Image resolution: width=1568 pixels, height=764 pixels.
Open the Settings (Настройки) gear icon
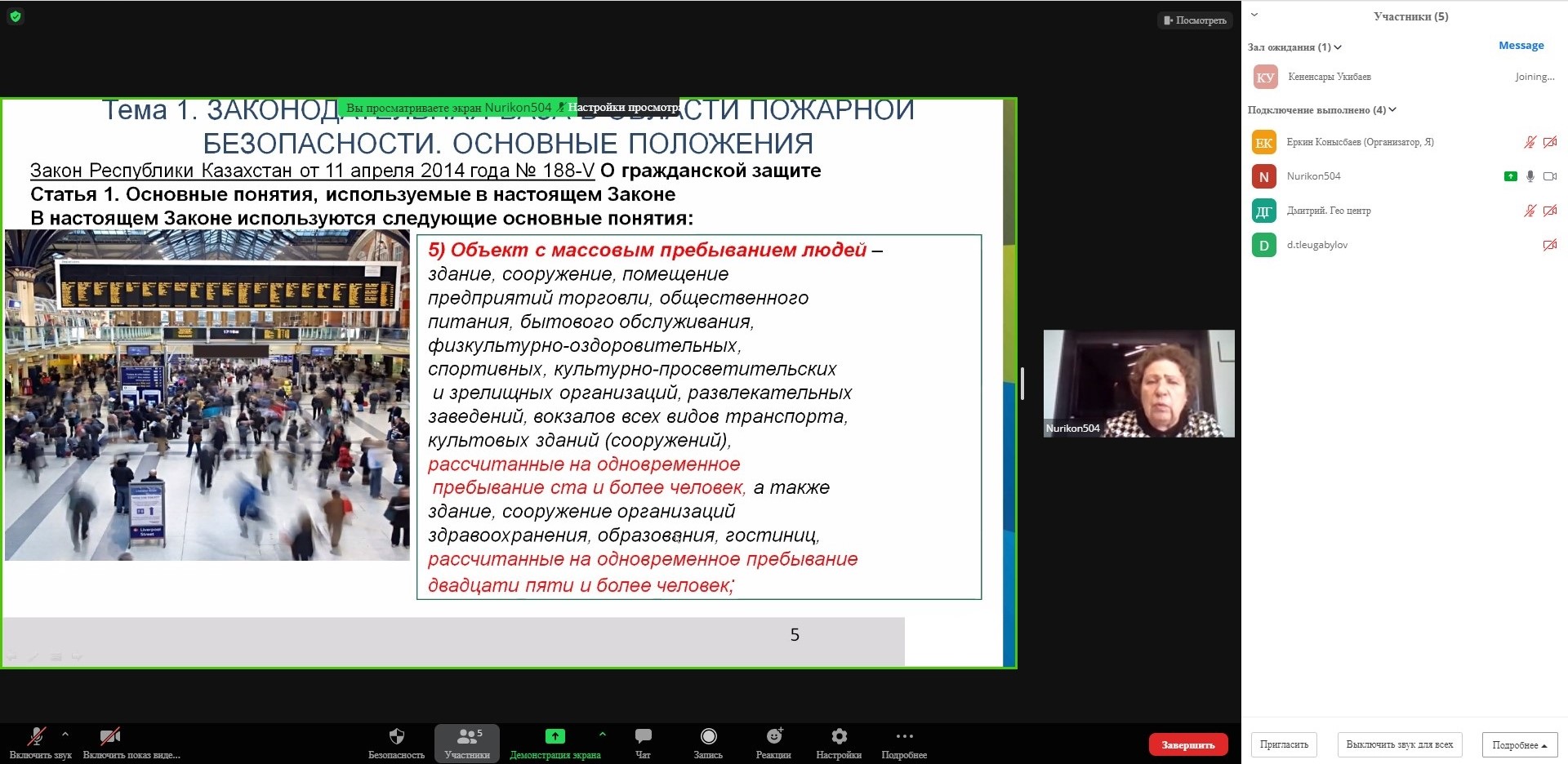[839, 737]
